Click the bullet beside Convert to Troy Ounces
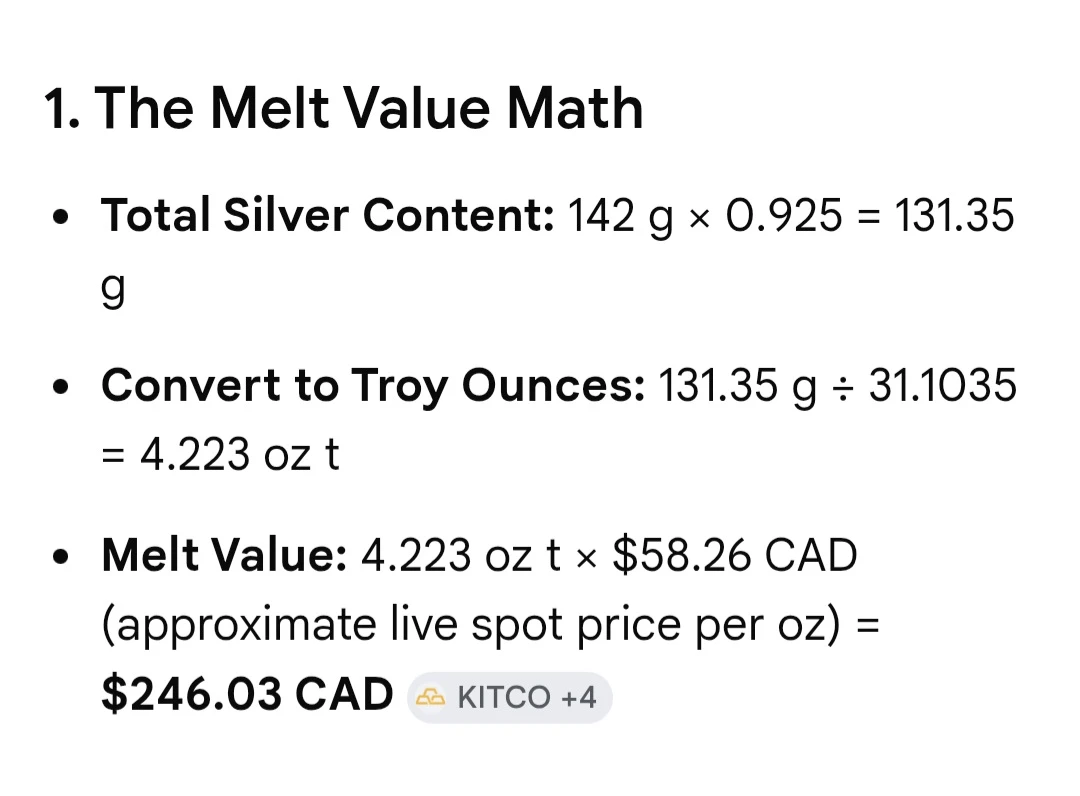This screenshot has width=1080, height=796. (61, 386)
